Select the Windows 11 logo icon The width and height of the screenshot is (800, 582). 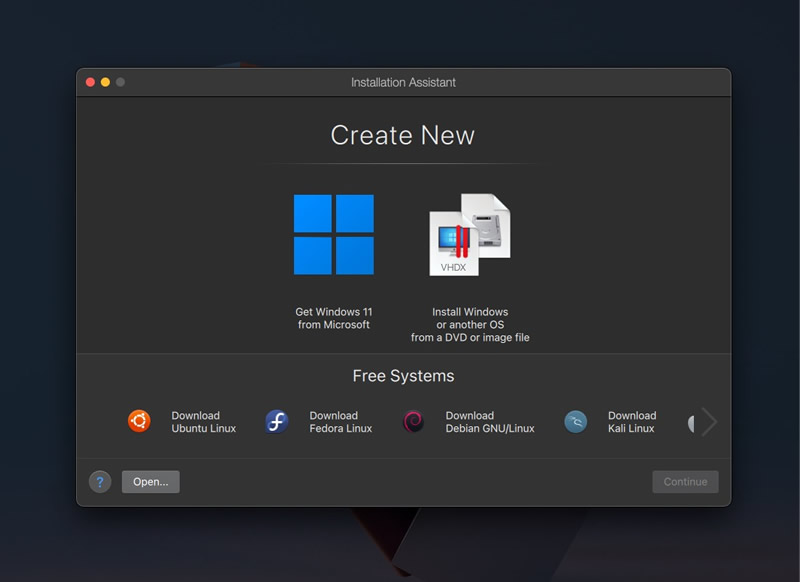[x=334, y=235]
